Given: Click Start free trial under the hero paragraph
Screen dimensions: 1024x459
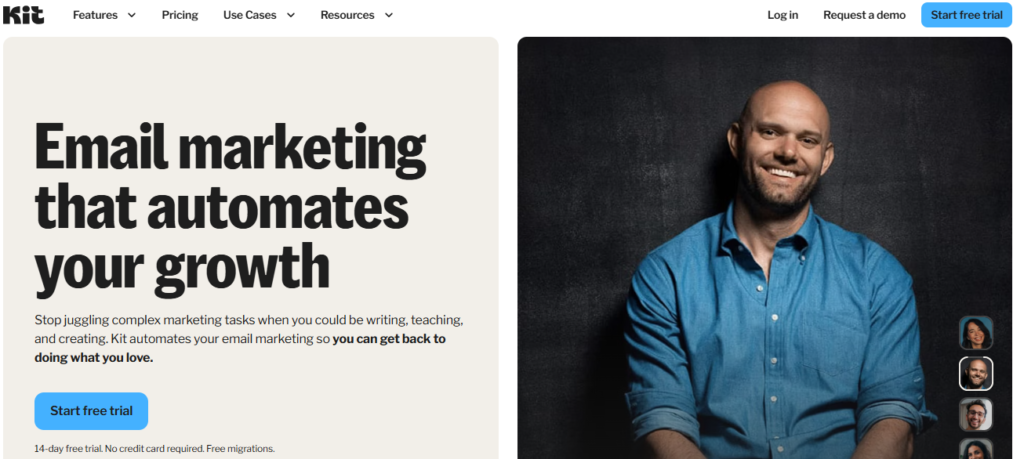Looking at the screenshot, I should coord(91,411).
